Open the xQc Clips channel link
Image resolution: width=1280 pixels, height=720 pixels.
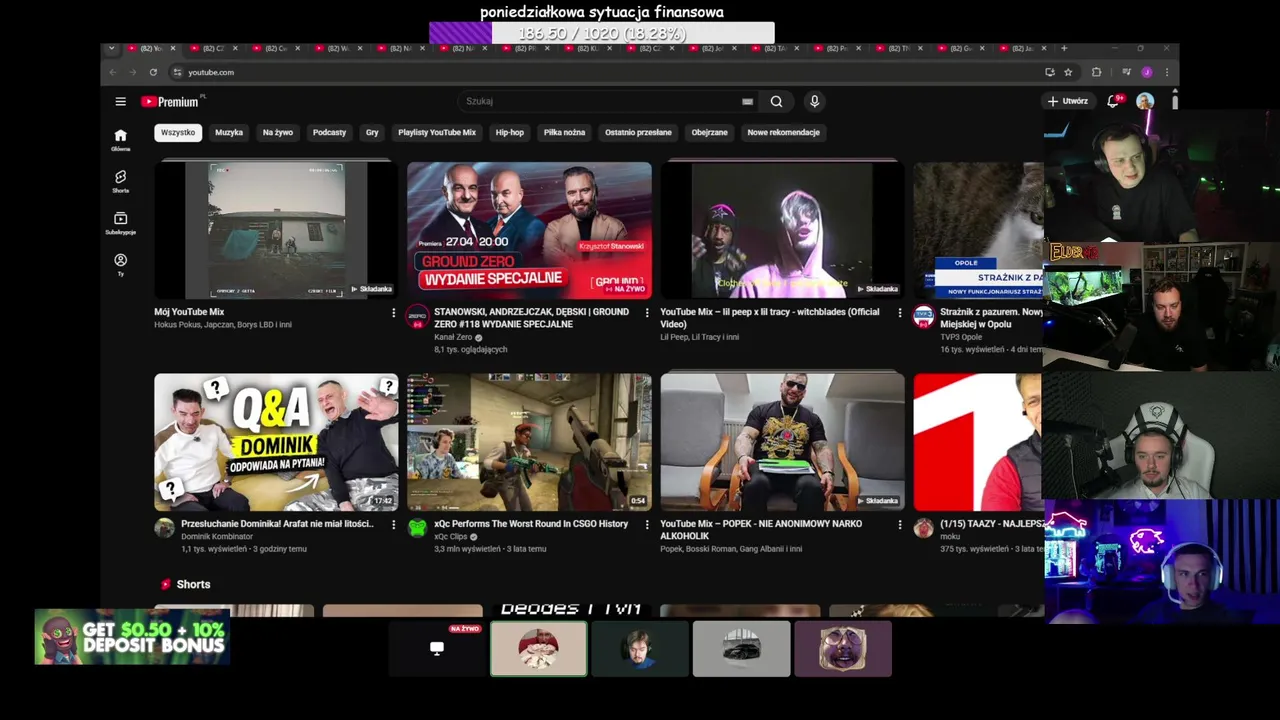451,537
